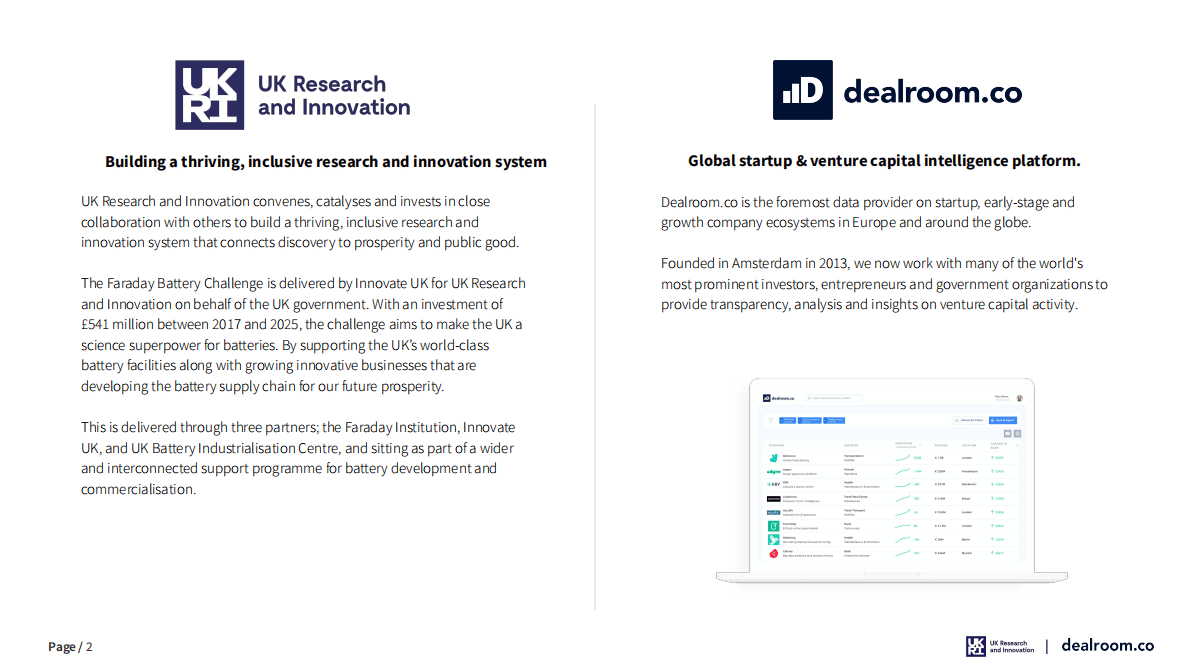Toggle the third blue filter chip
The image size is (1190, 669).
coord(834,420)
